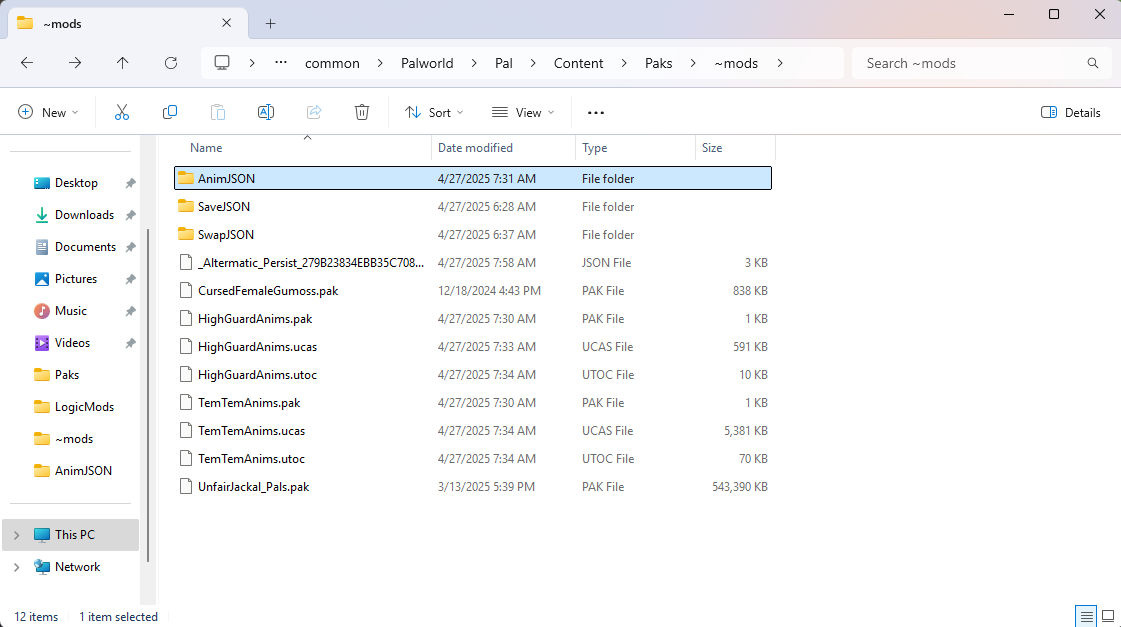Open the See more ellipsis menu

pyautogui.click(x=596, y=112)
